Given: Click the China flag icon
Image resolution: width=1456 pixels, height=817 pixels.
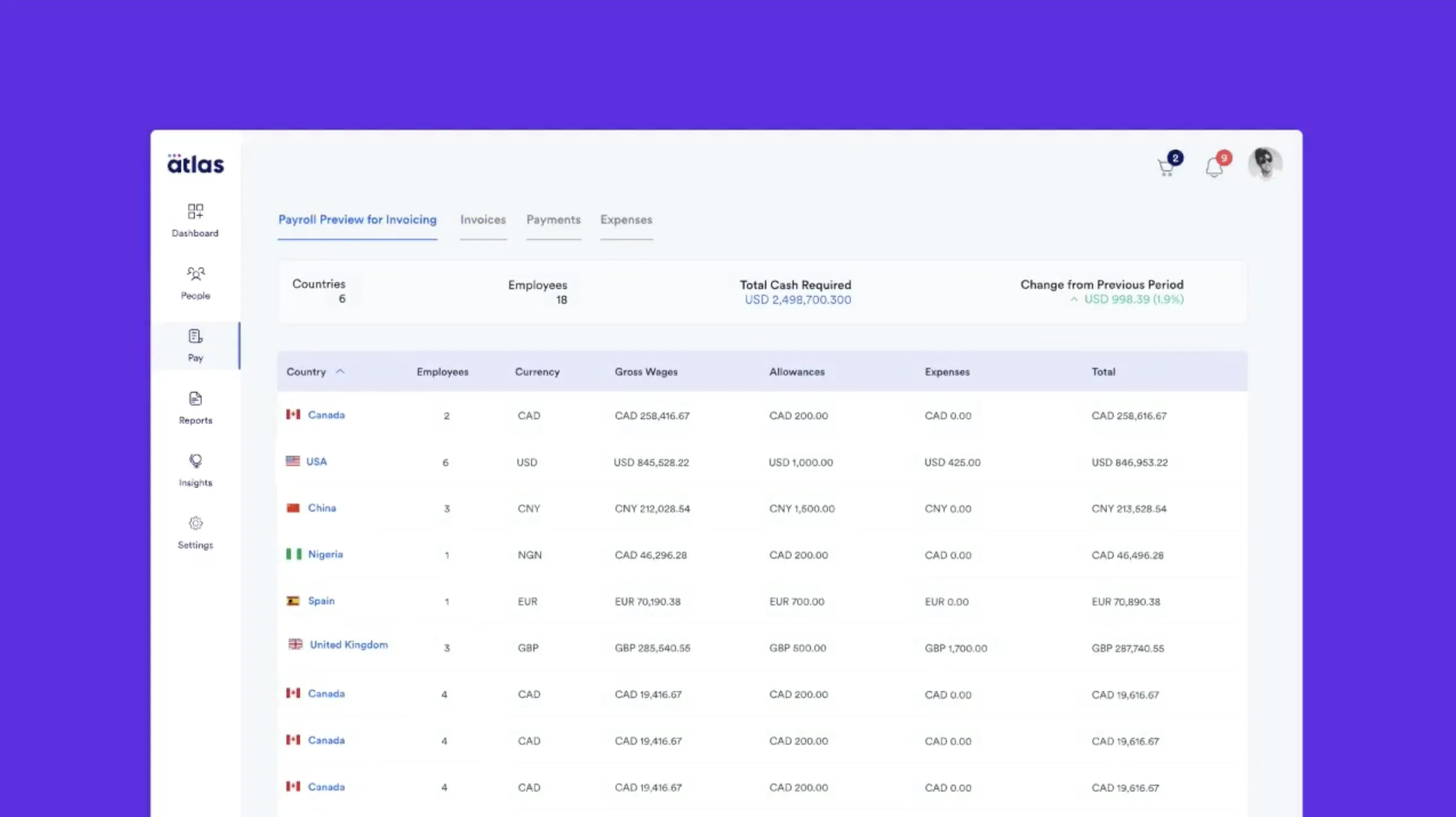Looking at the screenshot, I should (293, 508).
